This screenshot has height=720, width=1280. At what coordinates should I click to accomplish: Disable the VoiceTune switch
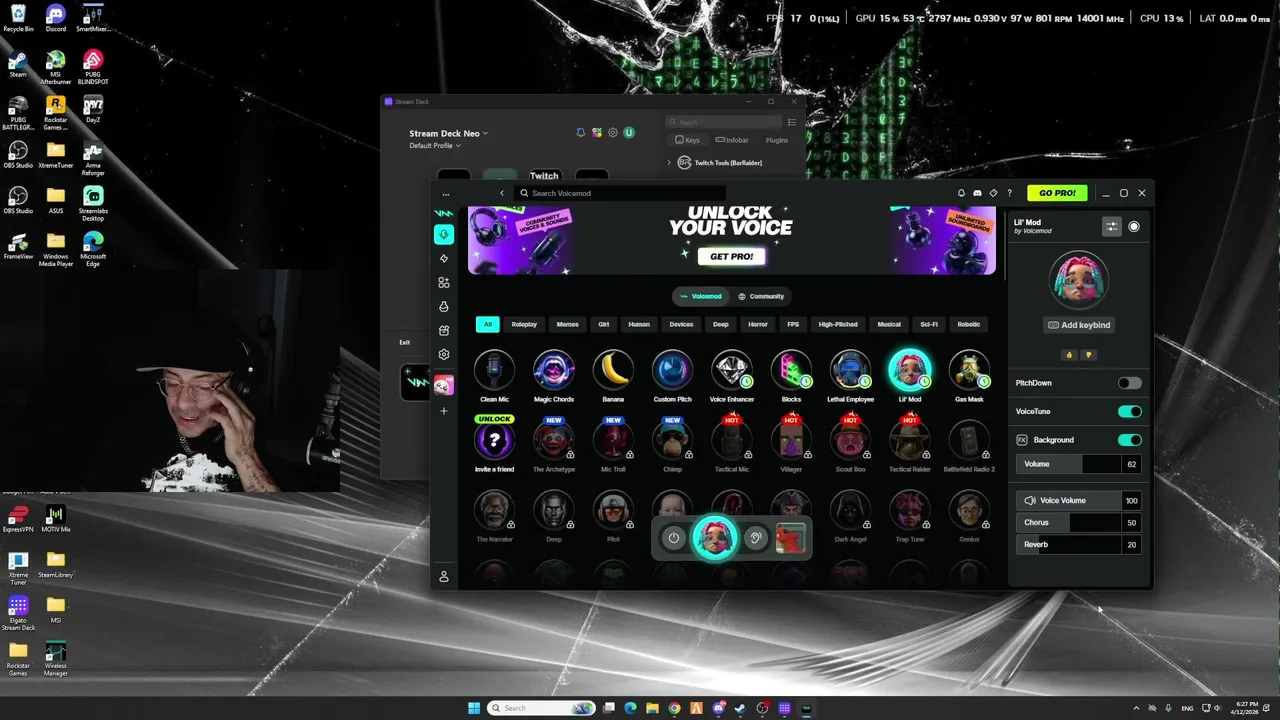click(1130, 411)
